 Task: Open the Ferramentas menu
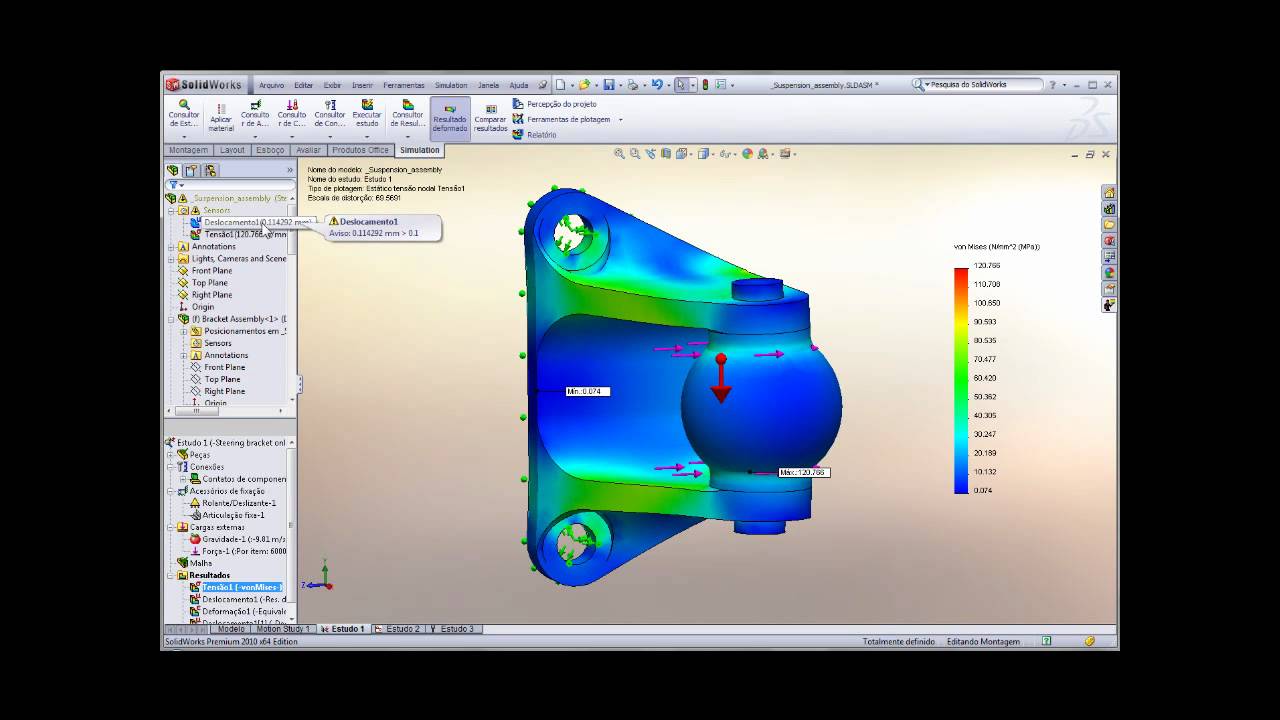(x=404, y=85)
